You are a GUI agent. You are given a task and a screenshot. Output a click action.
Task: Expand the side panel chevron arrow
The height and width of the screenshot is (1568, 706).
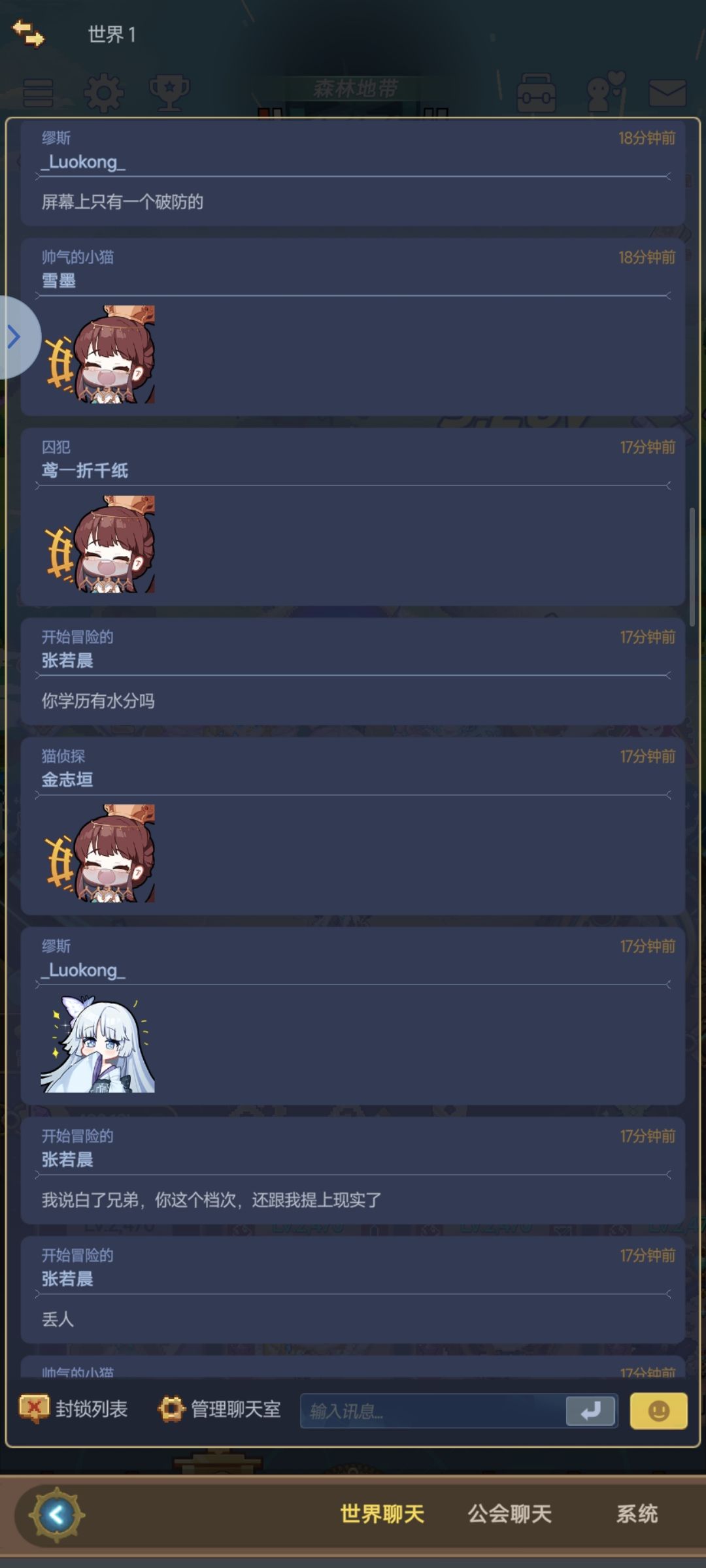[16, 337]
